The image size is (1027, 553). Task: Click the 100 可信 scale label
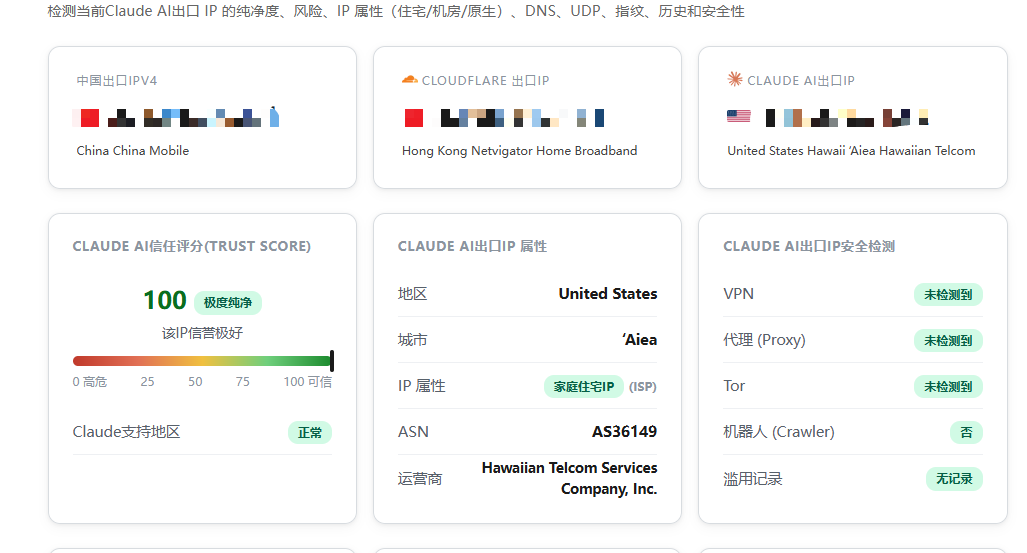(x=308, y=381)
